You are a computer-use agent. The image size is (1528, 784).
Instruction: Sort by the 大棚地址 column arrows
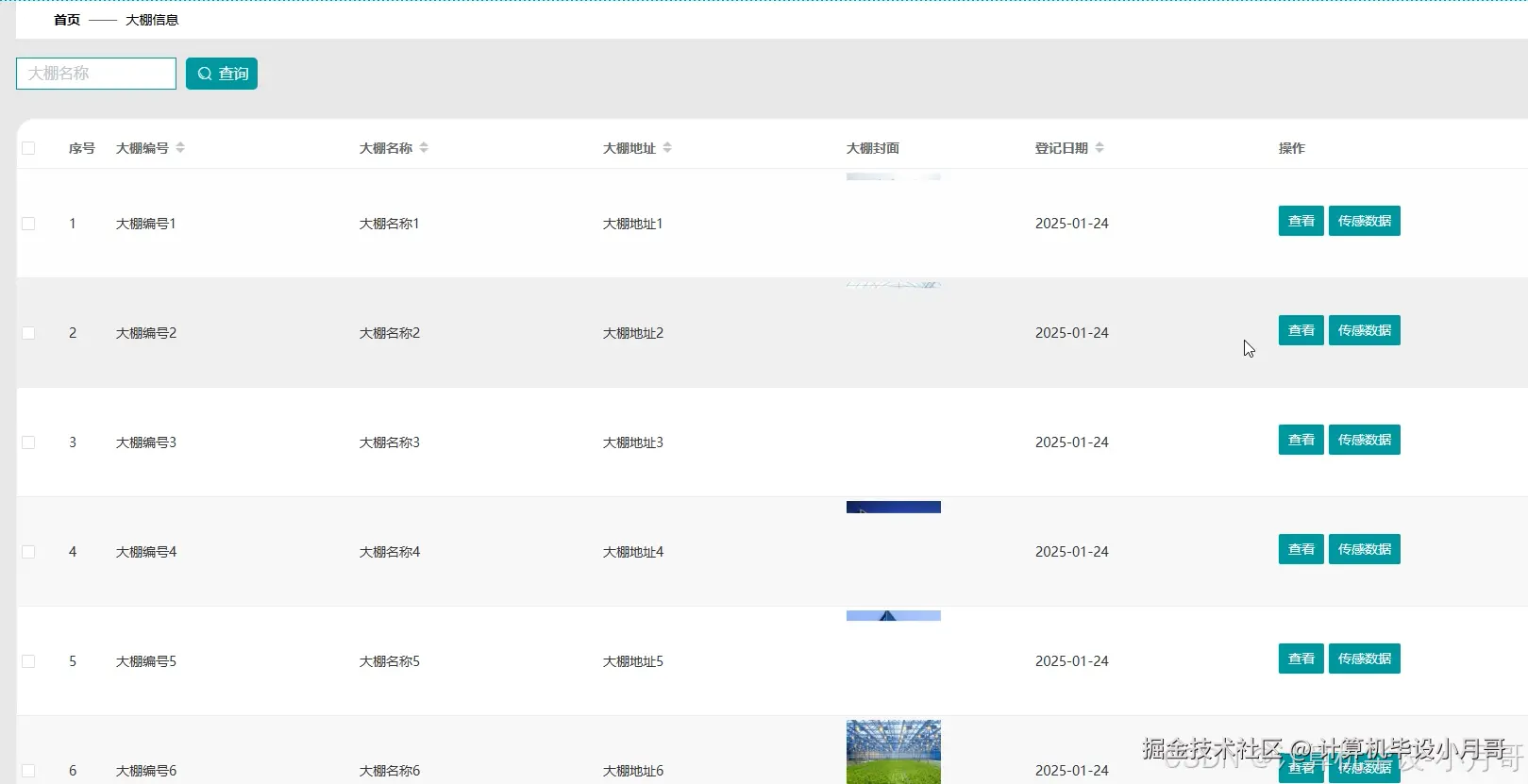[x=667, y=148]
